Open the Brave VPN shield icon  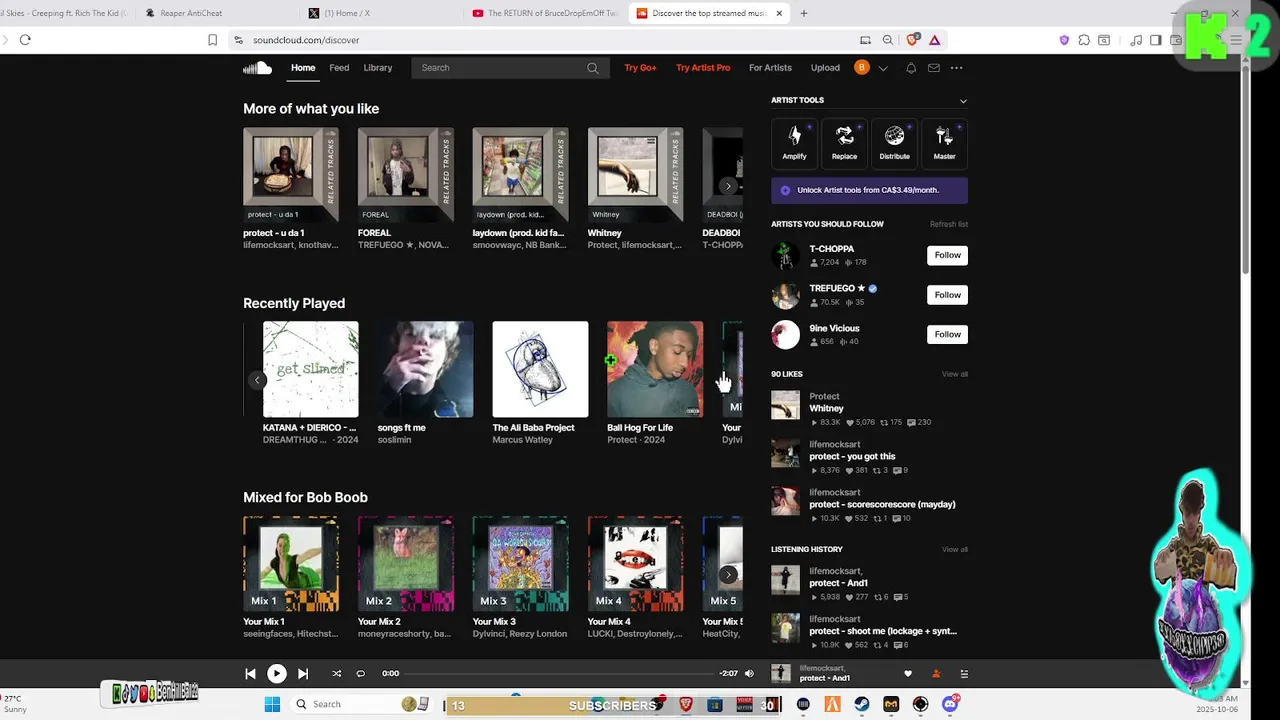tap(1064, 40)
